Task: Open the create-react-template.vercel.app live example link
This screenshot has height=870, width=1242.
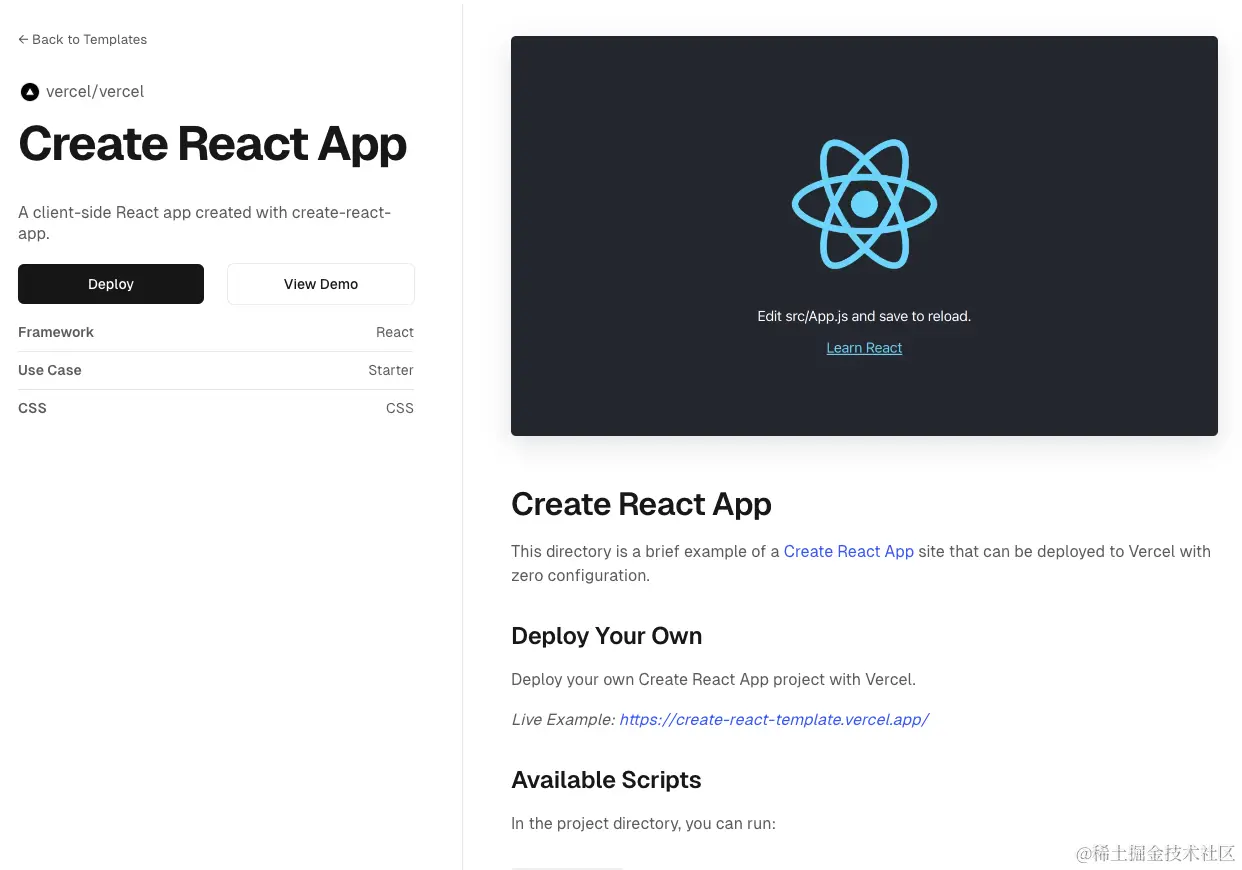Action: (774, 719)
